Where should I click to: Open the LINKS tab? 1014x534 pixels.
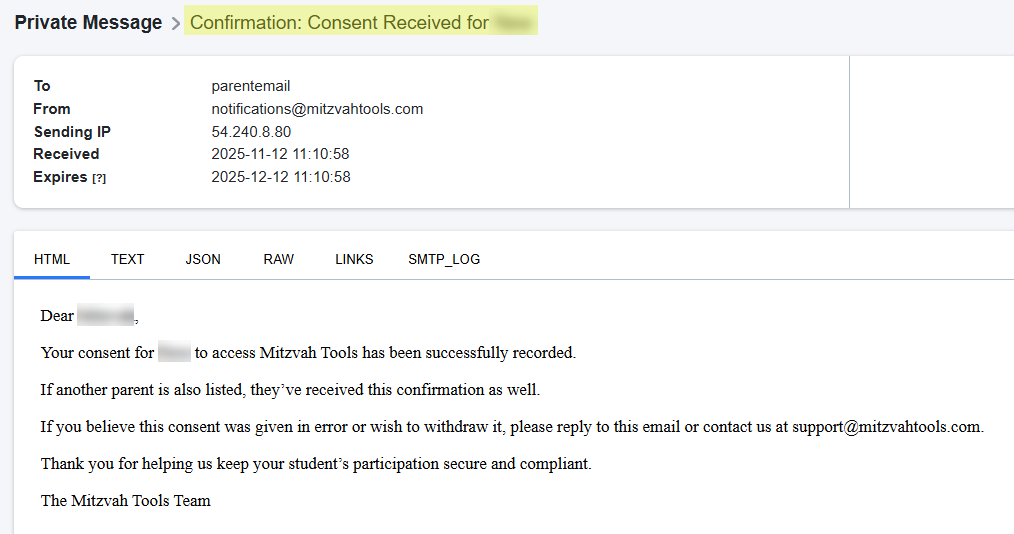click(354, 259)
